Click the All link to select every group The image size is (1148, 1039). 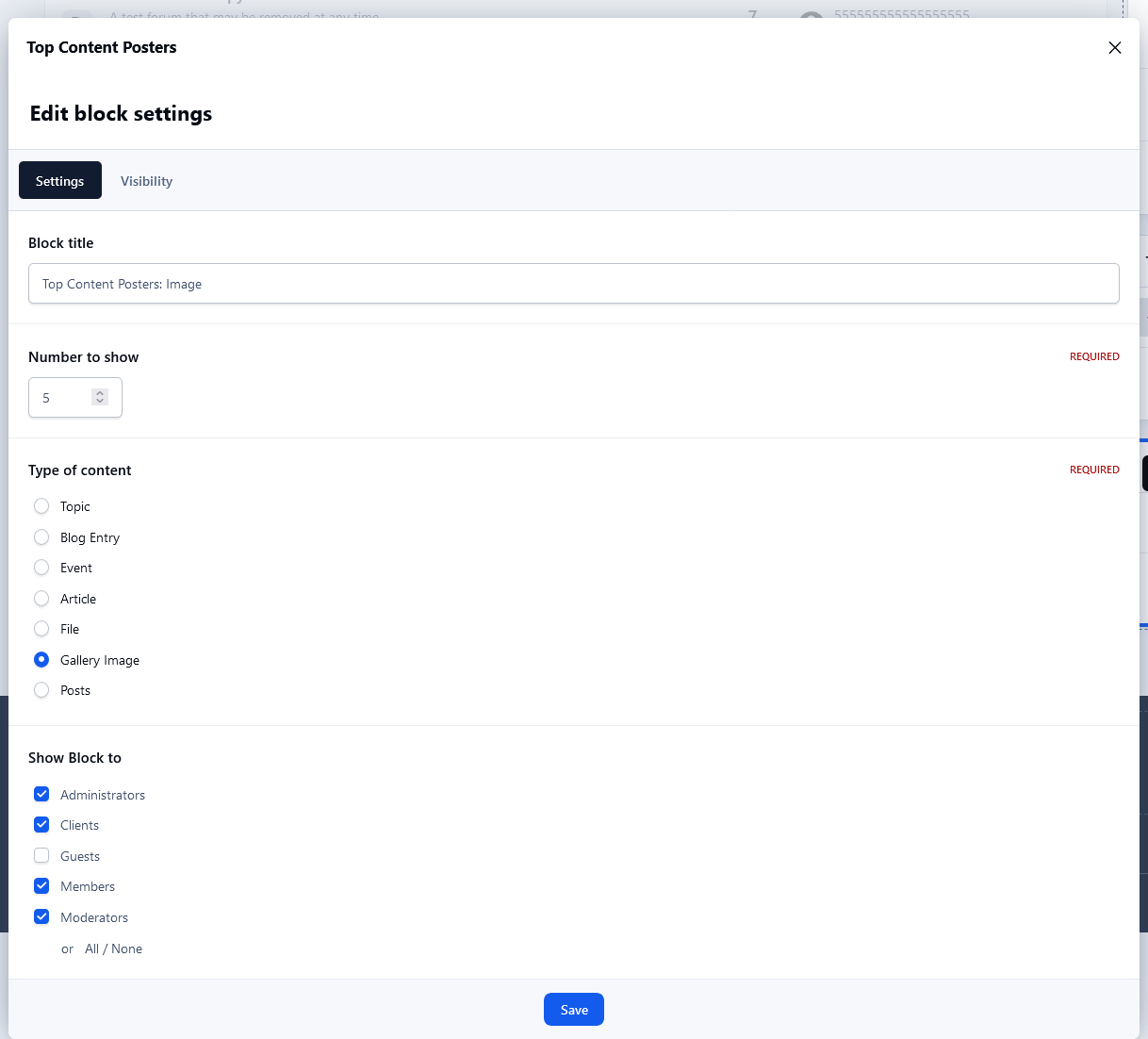(x=91, y=948)
